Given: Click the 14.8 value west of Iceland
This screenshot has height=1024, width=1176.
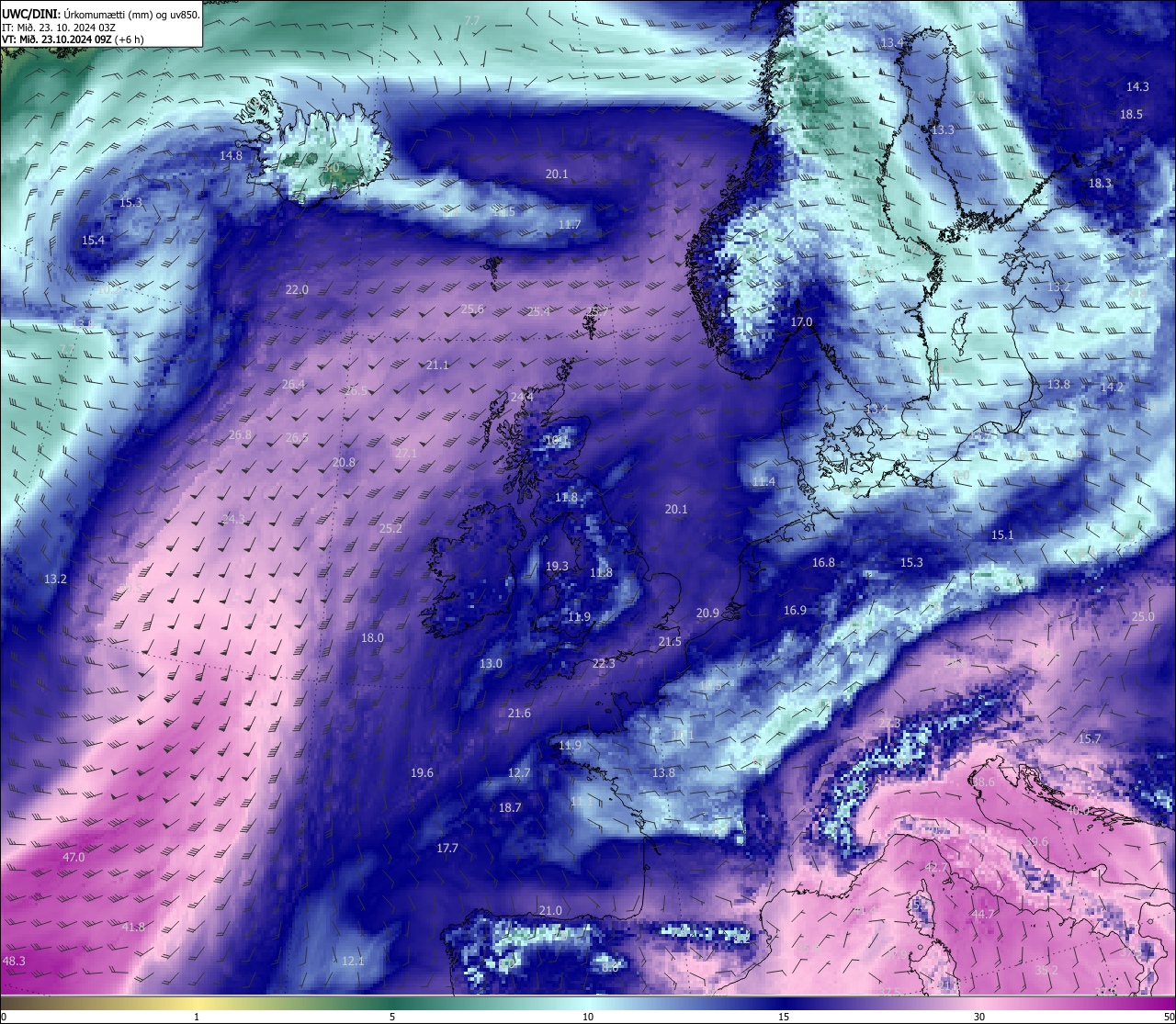Looking at the screenshot, I should [x=231, y=155].
